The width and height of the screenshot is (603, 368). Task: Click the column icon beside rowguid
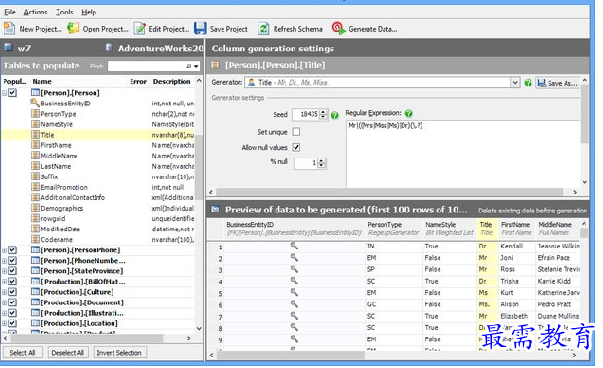pos(35,218)
